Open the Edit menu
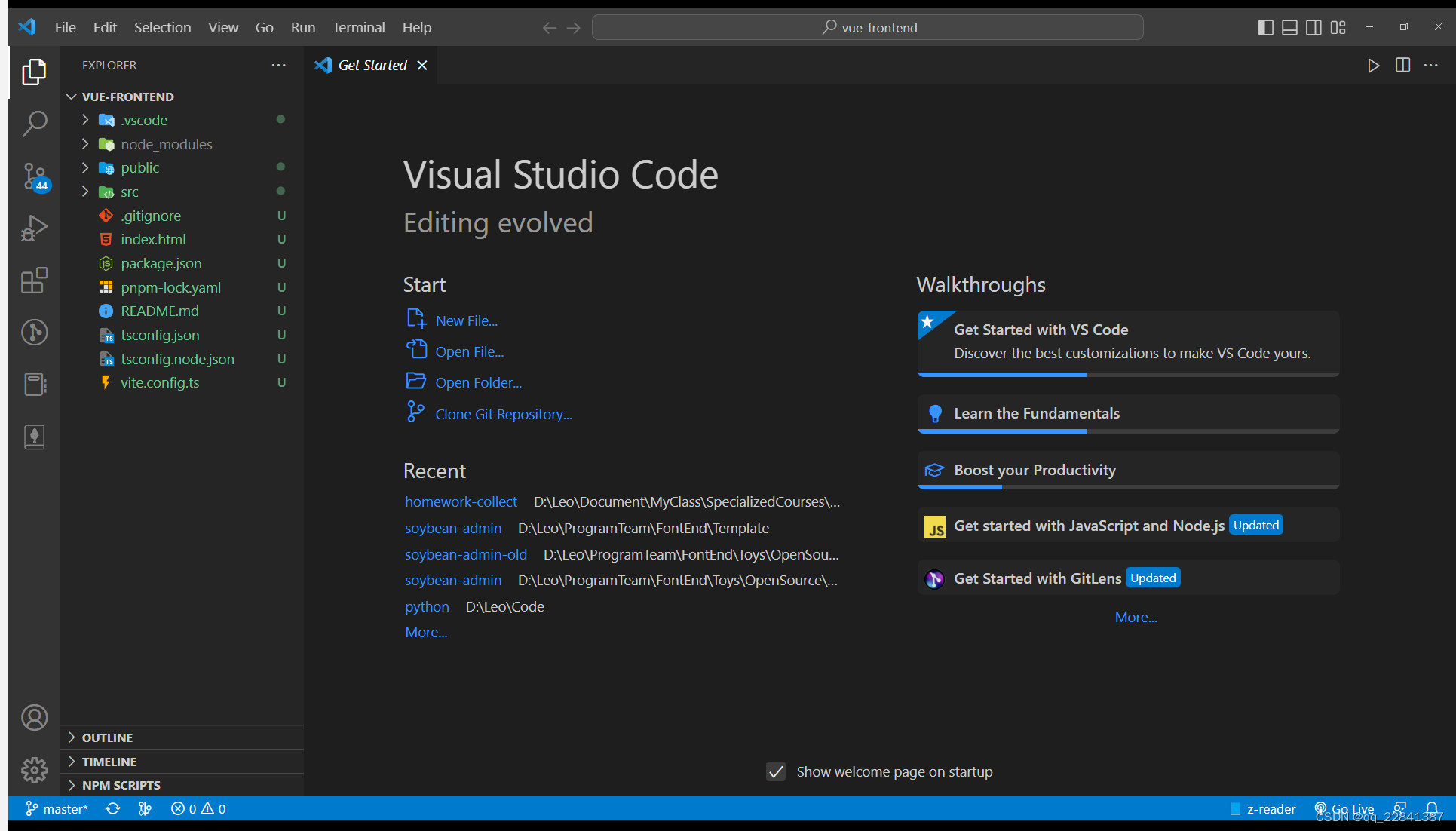1456x831 pixels. click(x=105, y=28)
